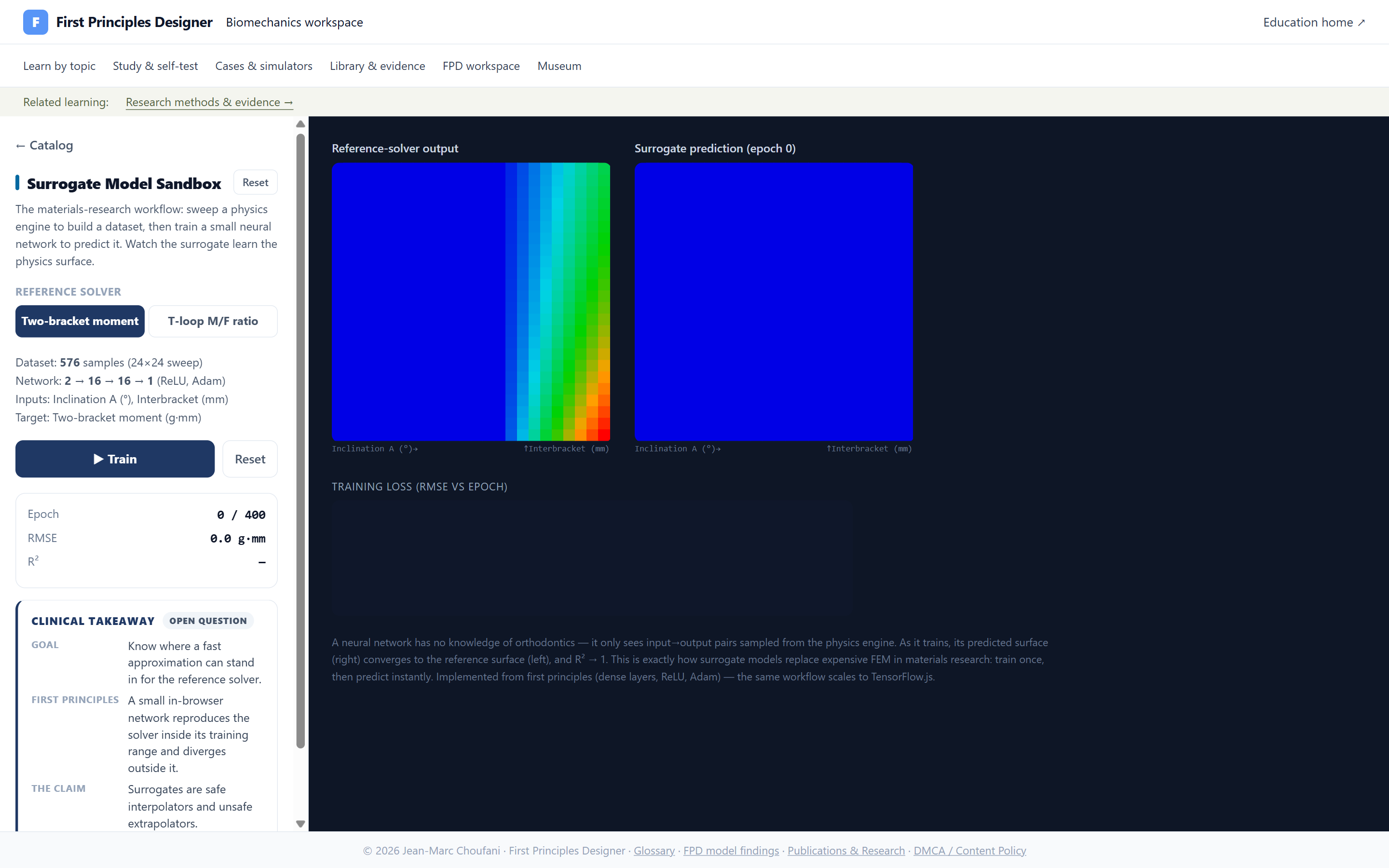Click the sidebar scroll-up arrow
Image resolution: width=1389 pixels, height=868 pixels.
pos(300,124)
